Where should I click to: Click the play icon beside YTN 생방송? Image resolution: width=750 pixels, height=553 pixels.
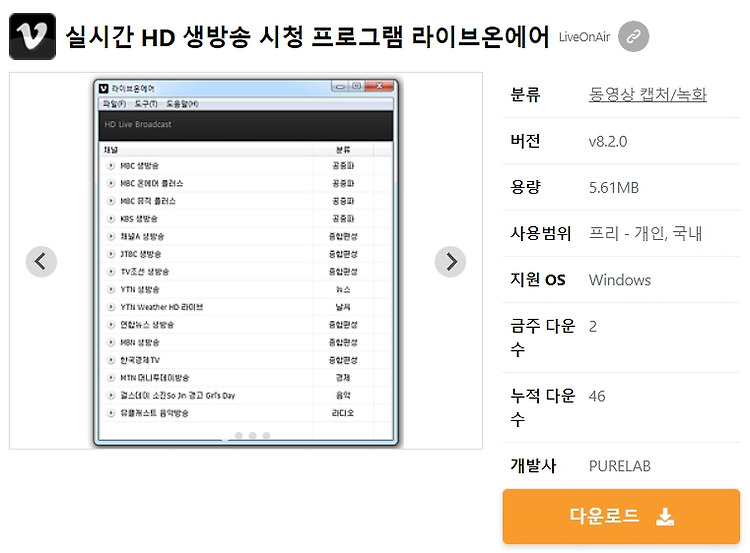pyautogui.click(x=111, y=289)
